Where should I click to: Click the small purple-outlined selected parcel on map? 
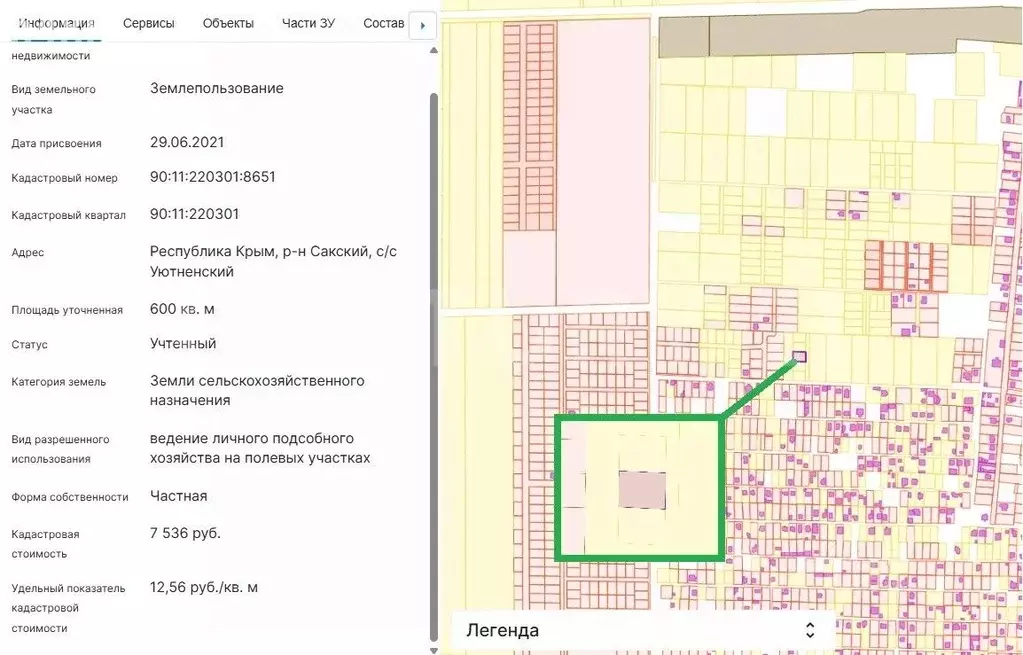click(x=799, y=356)
